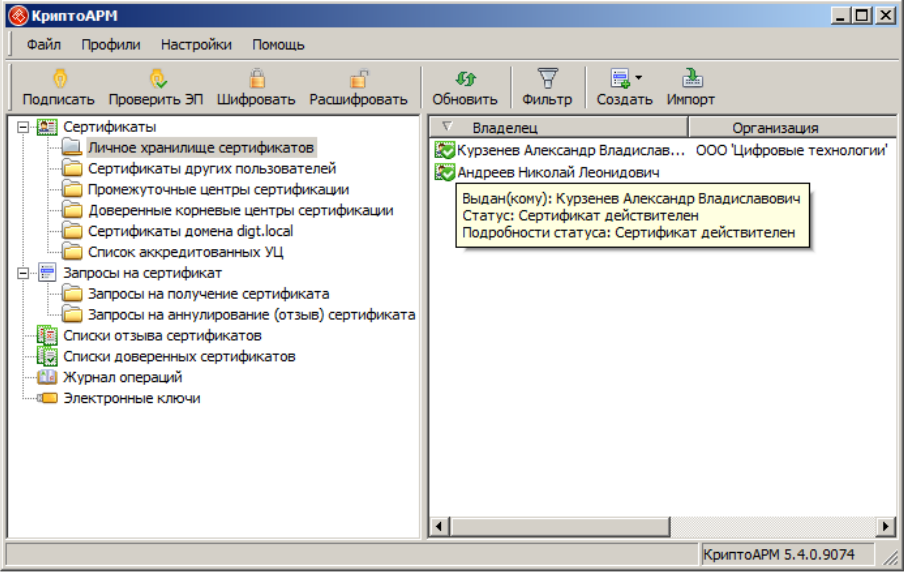This screenshot has height=572, width=904.
Task: Select Доверенные корневые центры сертификации item
Action: pyautogui.click(x=240, y=210)
